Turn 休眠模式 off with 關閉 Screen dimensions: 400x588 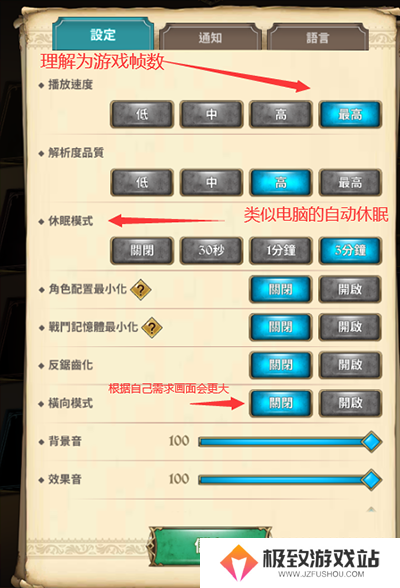click(142, 250)
